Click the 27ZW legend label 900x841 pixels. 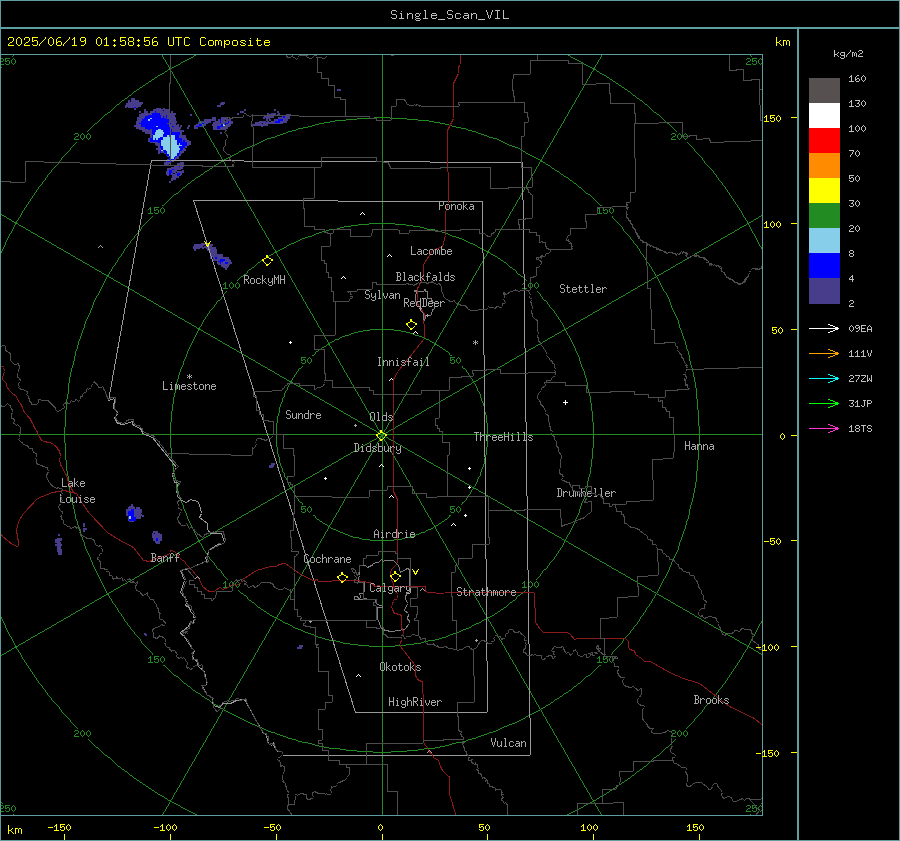[x=860, y=378]
